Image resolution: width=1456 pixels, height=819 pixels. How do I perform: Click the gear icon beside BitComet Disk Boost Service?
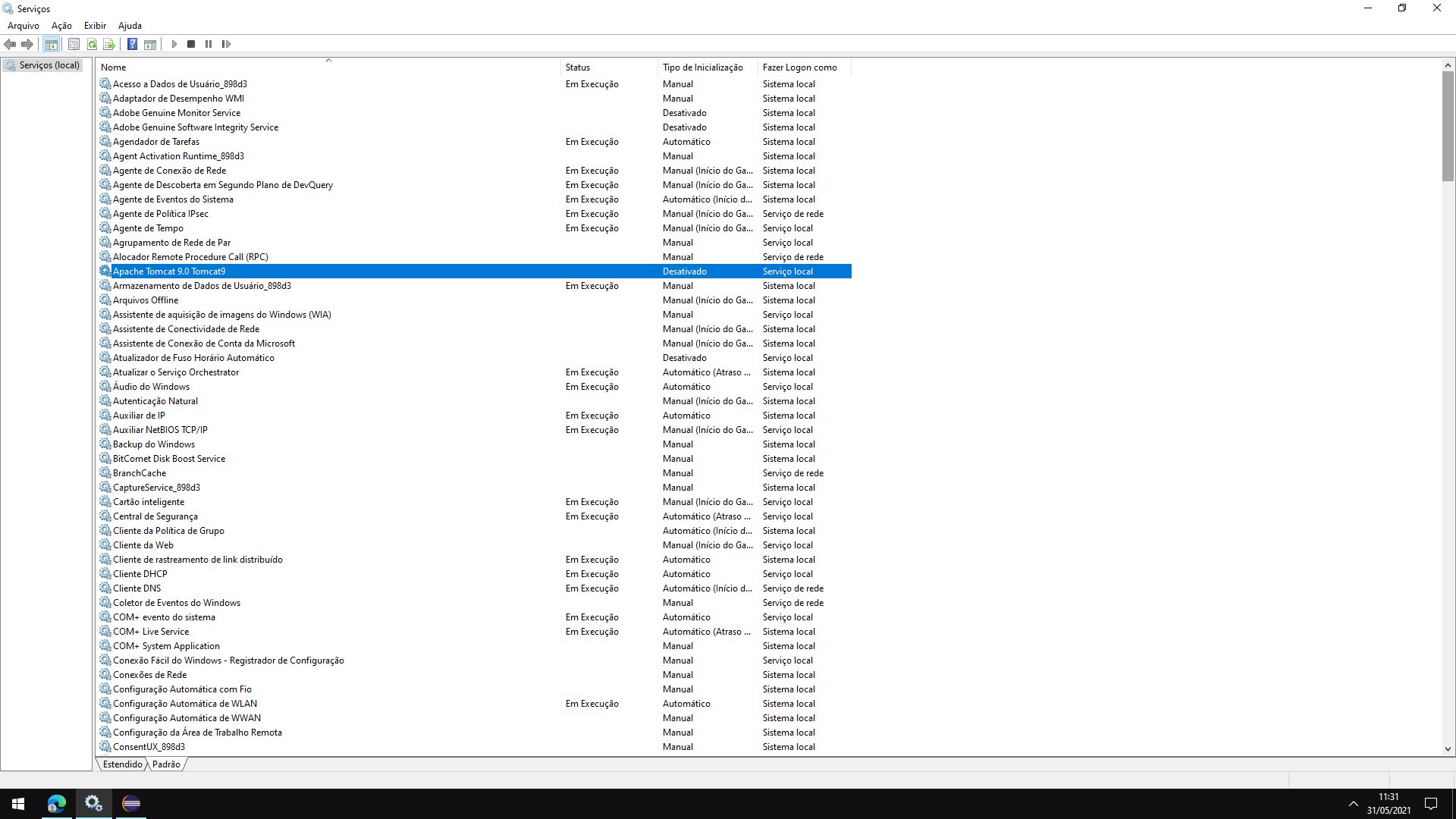(105, 459)
